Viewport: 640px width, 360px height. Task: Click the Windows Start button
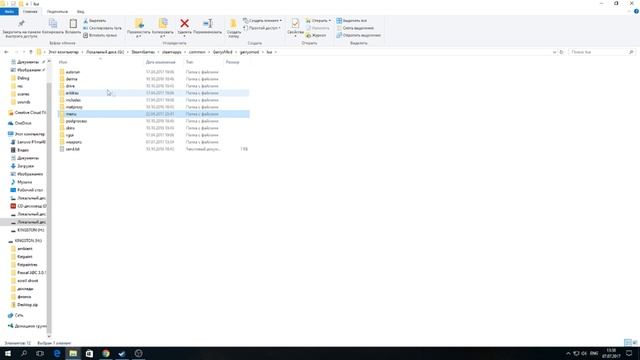[7, 353]
